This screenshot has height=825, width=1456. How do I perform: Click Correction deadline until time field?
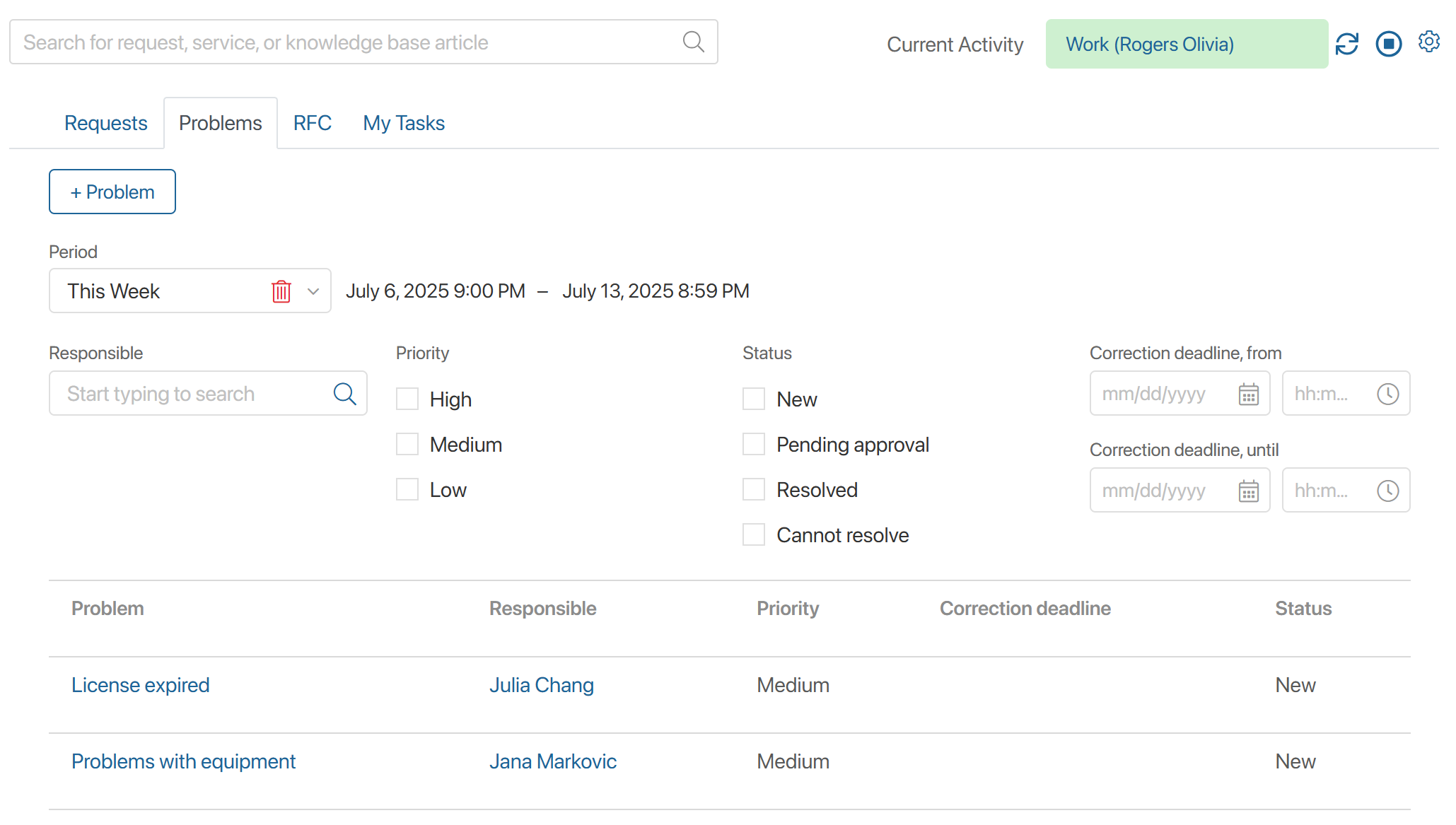(1346, 490)
